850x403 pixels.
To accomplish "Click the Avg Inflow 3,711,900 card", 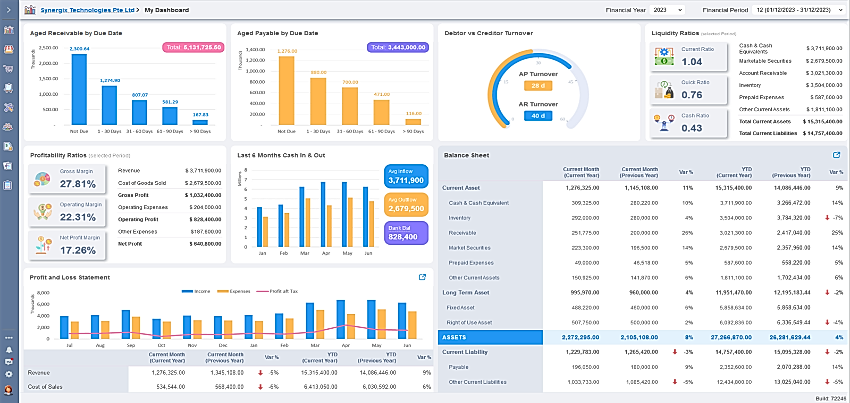I will point(406,176).
